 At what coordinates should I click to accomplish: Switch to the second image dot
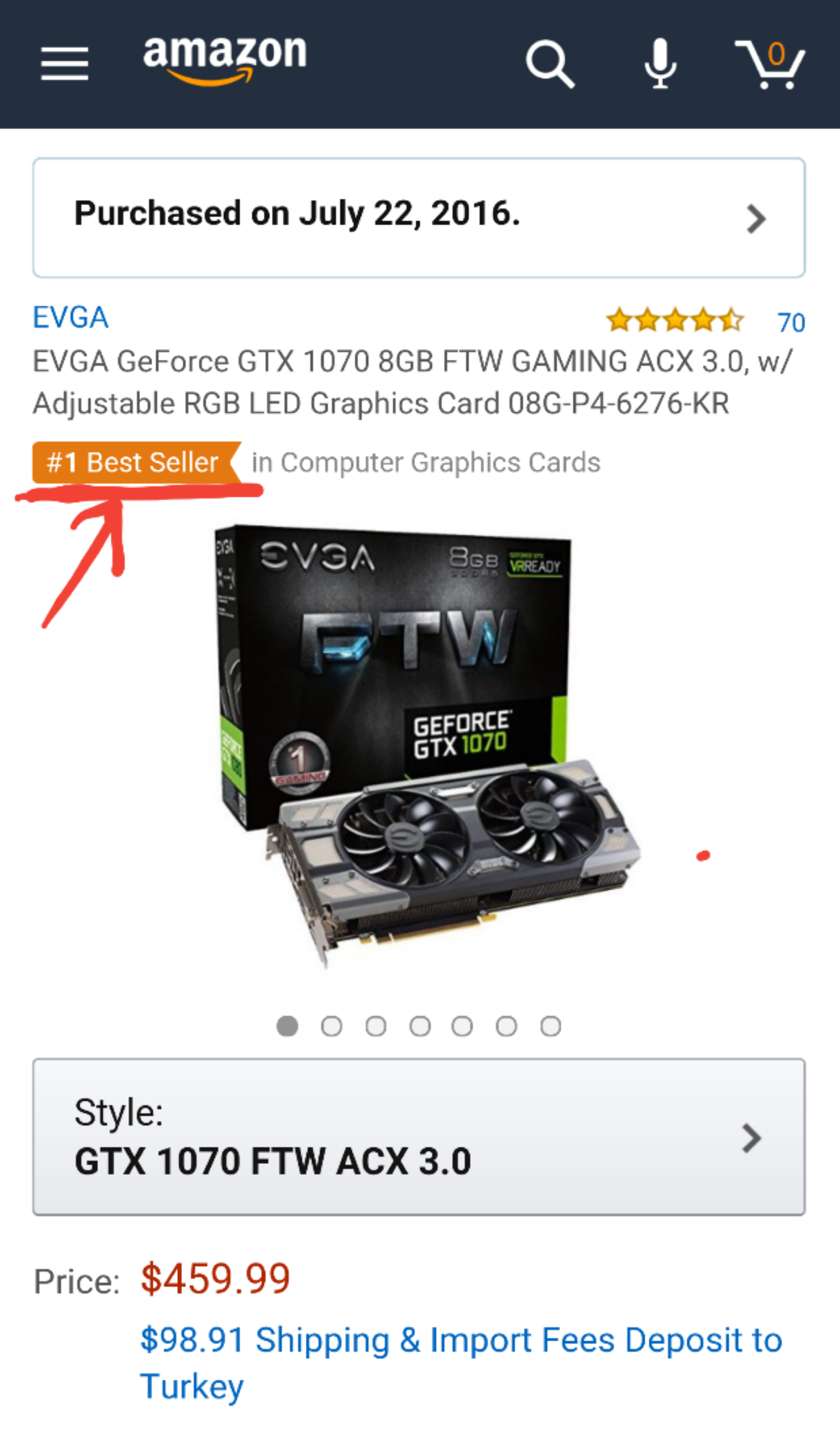331,1026
